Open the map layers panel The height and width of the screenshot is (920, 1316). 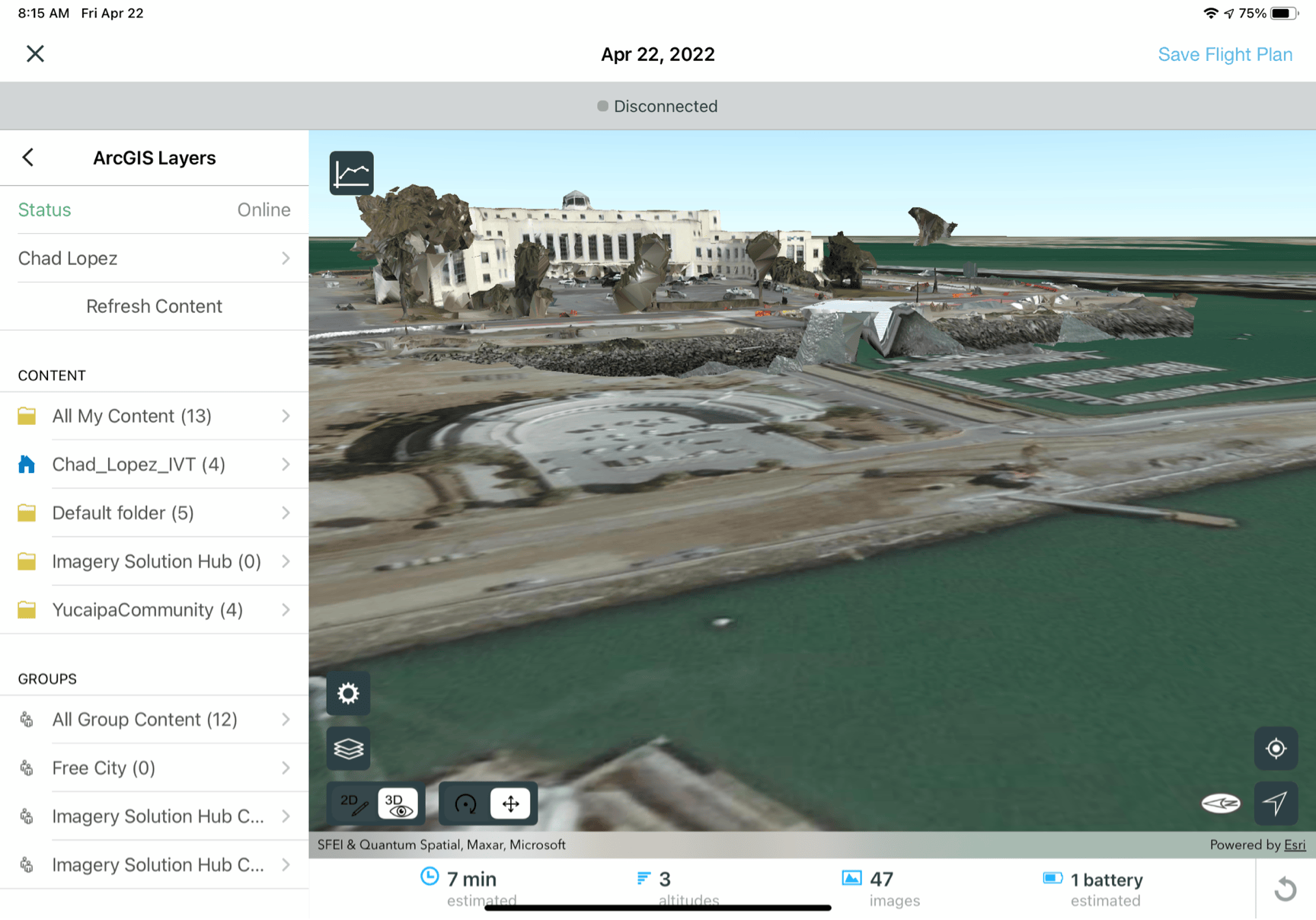pyautogui.click(x=348, y=749)
